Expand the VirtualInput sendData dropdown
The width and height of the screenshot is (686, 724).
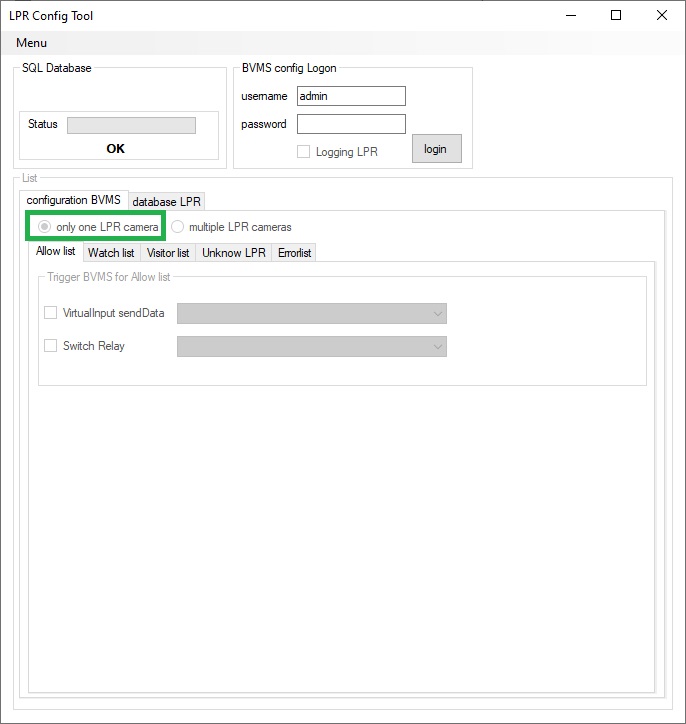(311, 314)
